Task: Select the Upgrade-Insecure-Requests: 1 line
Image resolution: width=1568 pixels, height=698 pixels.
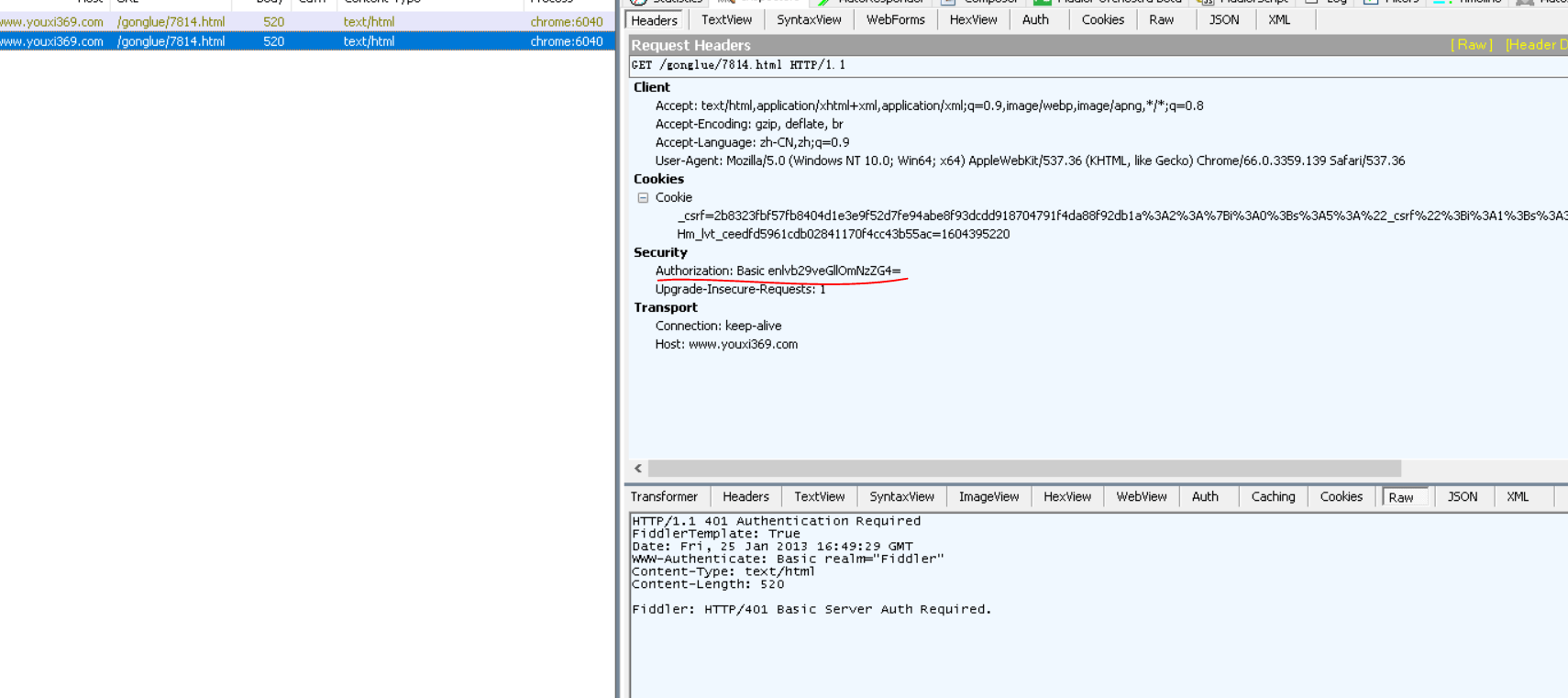Action: 740,289
